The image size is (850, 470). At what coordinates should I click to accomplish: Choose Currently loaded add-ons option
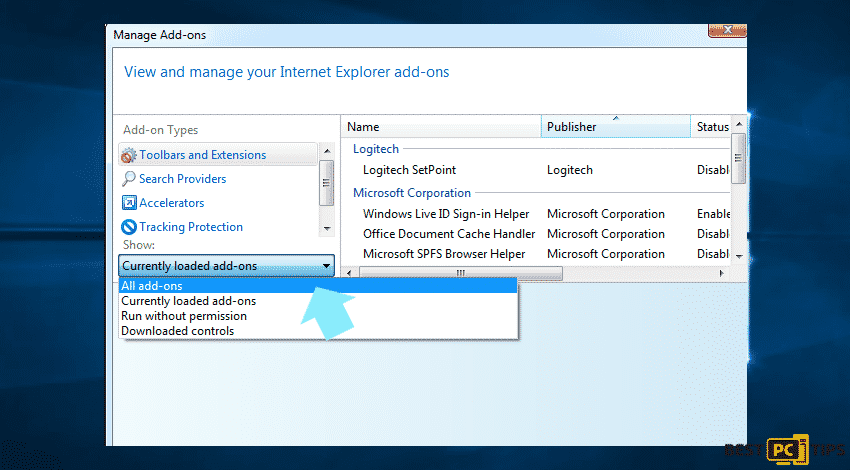(x=318, y=301)
